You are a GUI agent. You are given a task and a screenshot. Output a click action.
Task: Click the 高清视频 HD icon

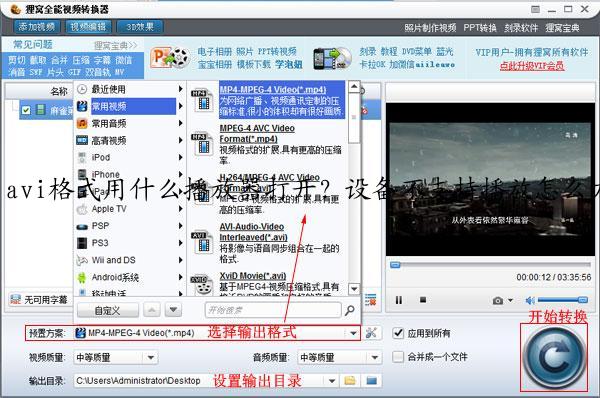[82, 140]
